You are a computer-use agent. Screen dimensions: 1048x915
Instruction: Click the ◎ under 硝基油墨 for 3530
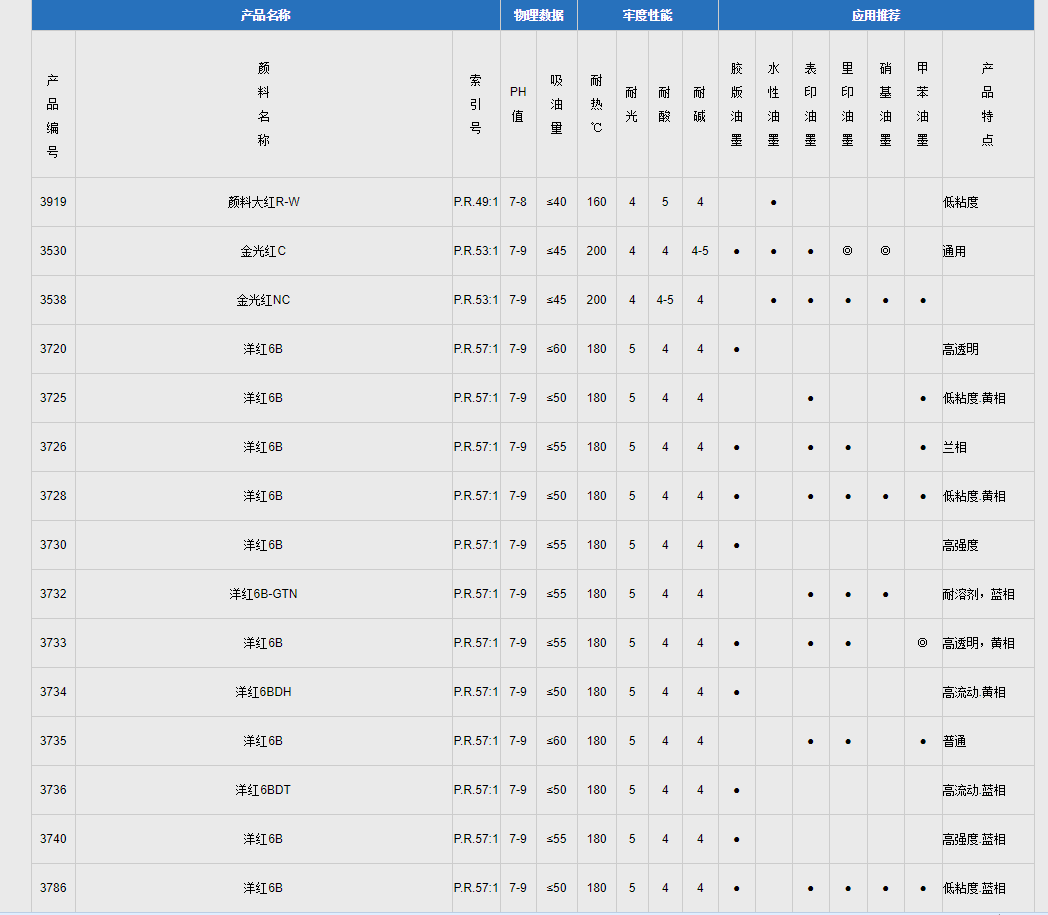coord(885,251)
